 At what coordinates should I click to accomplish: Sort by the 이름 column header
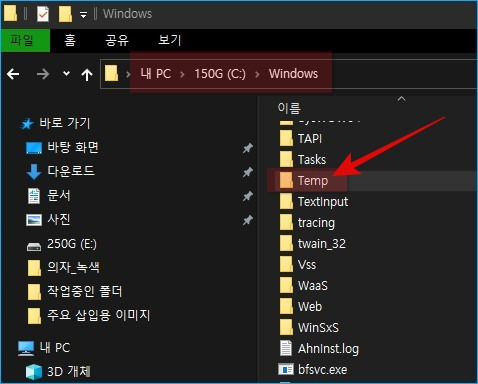(289, 108)
